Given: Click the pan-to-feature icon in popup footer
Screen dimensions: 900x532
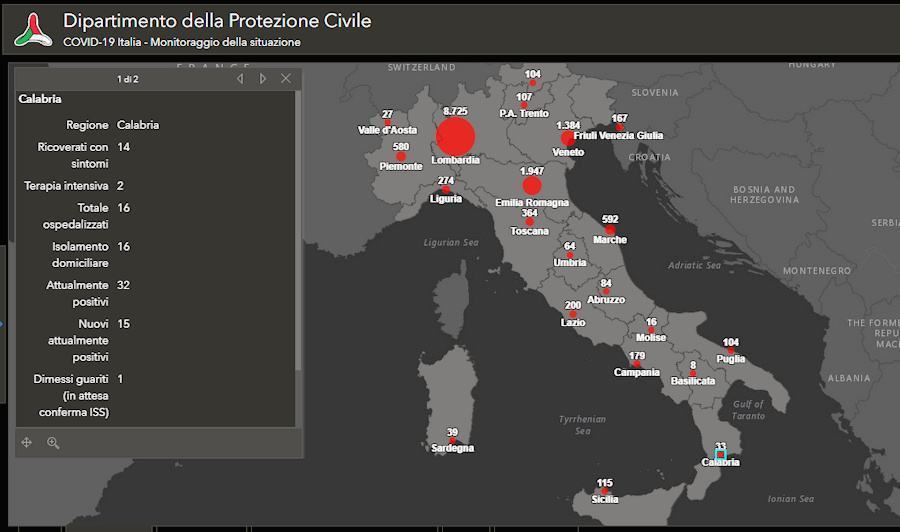Looking at the screenshot, I should click(x=27, y=442).
